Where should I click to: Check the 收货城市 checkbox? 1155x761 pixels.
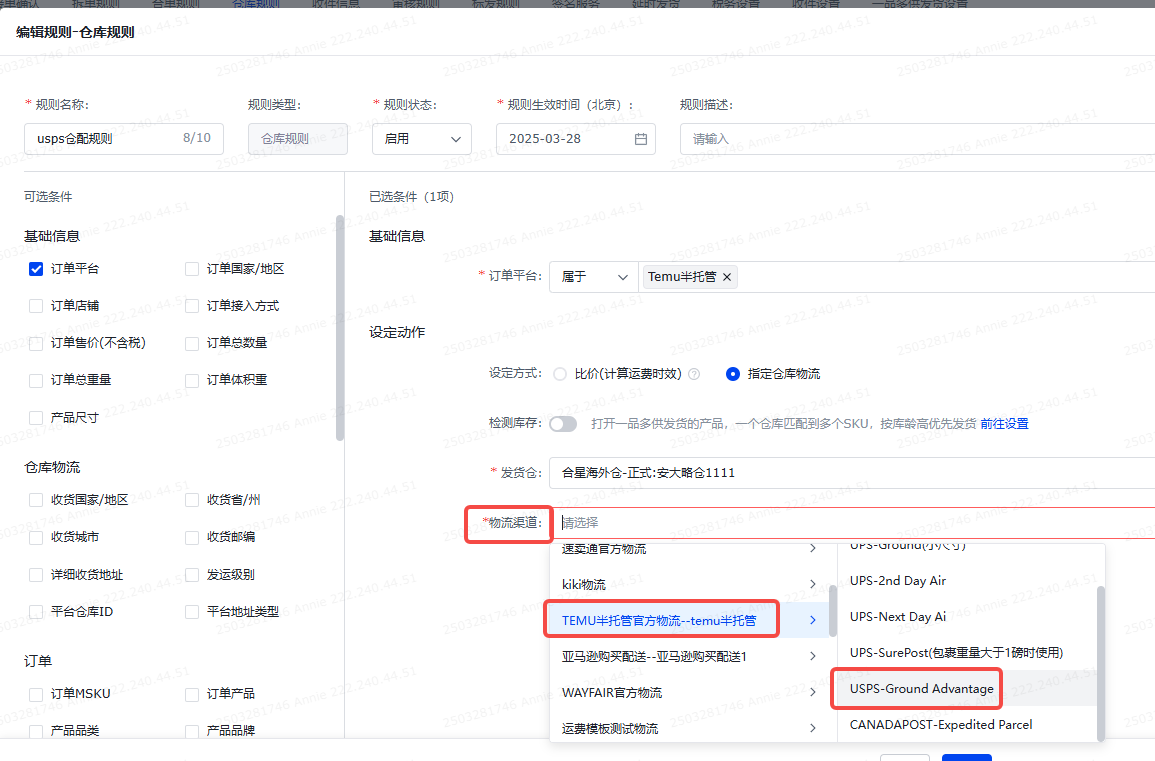point(36,537)
